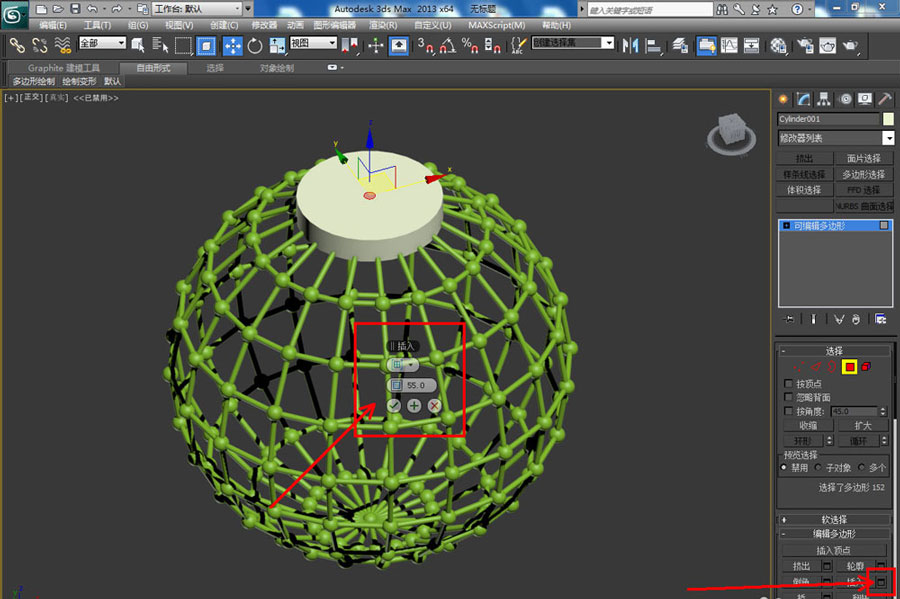This screenshot has height=599, width=900.
Task: Click the New Scene icon
Action: click(41, 9)
